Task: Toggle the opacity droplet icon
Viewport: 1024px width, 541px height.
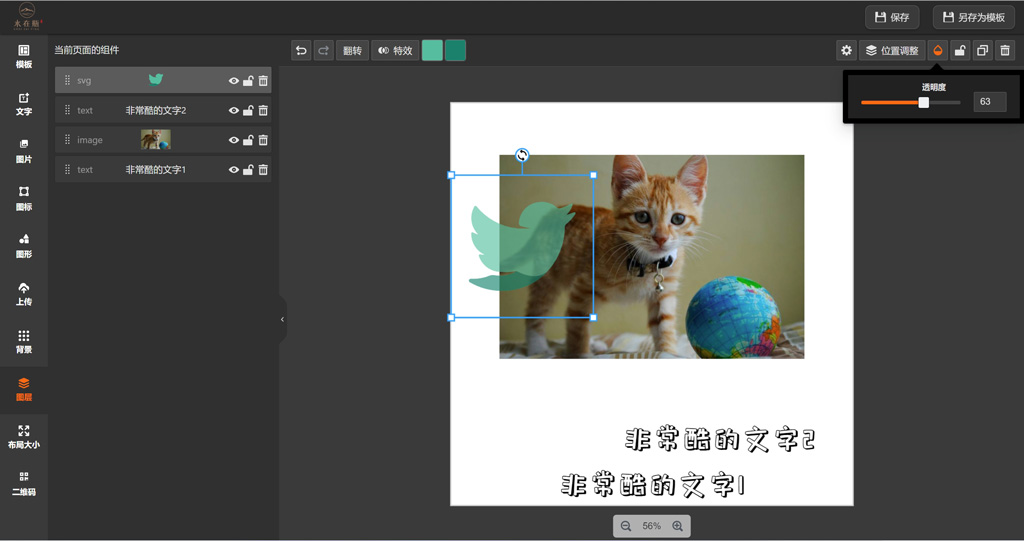Action: coord(938,50)
